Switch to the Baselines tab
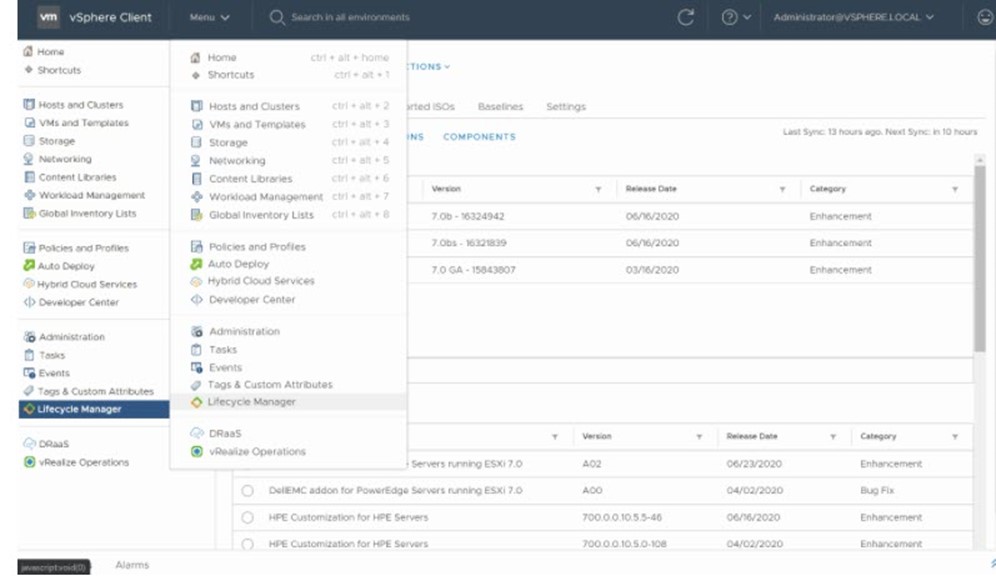This screenshot has width=996, height=576. 501,107
